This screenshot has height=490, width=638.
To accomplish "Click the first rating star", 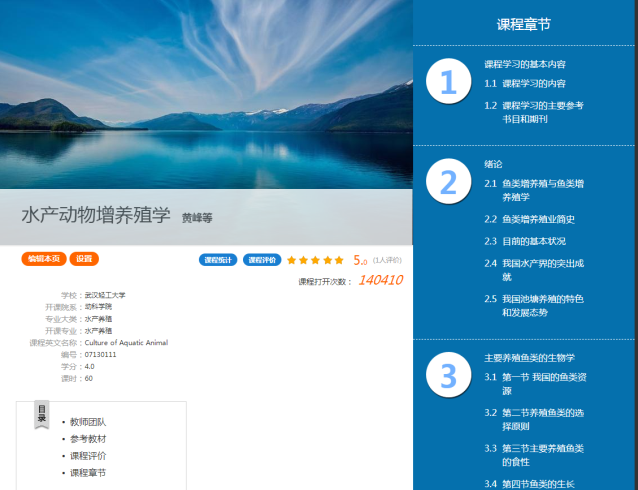I will coord(292,260).
